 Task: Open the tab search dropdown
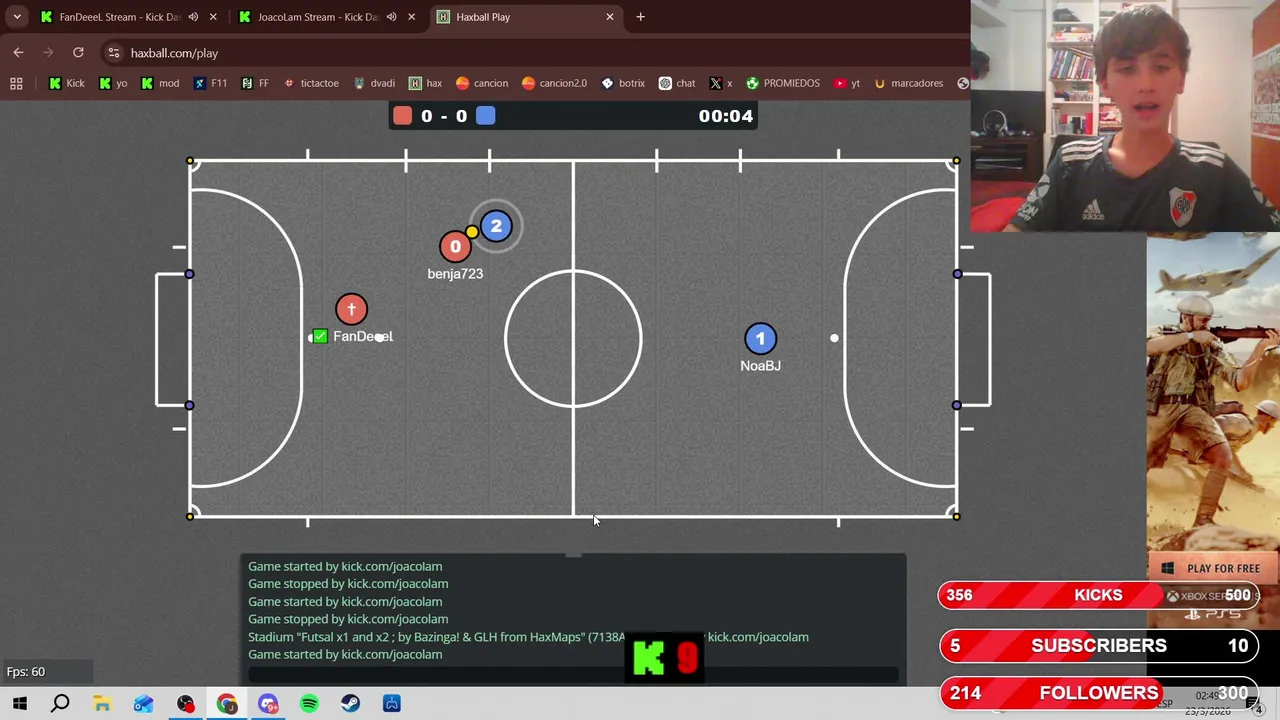click(x=17, y=17)
